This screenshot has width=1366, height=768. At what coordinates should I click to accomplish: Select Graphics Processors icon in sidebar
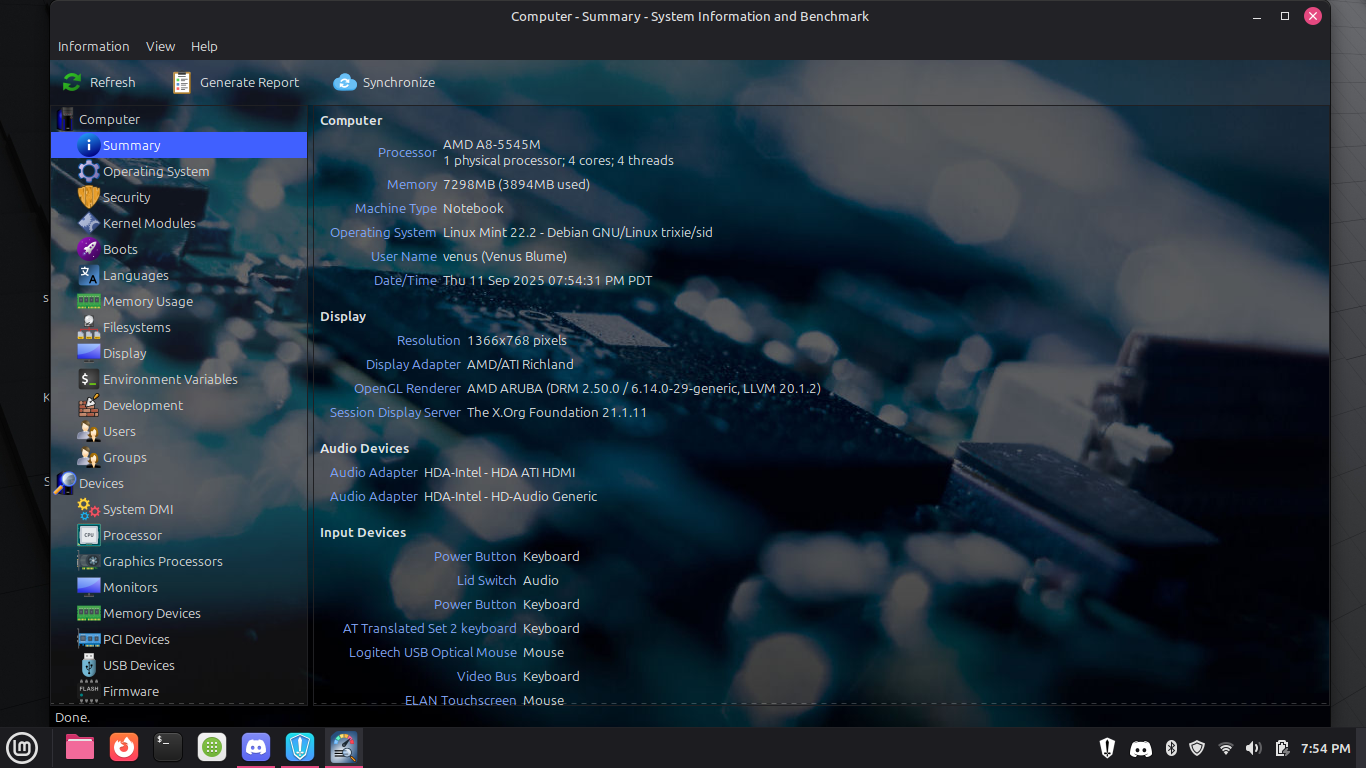[x=89, y=561]
